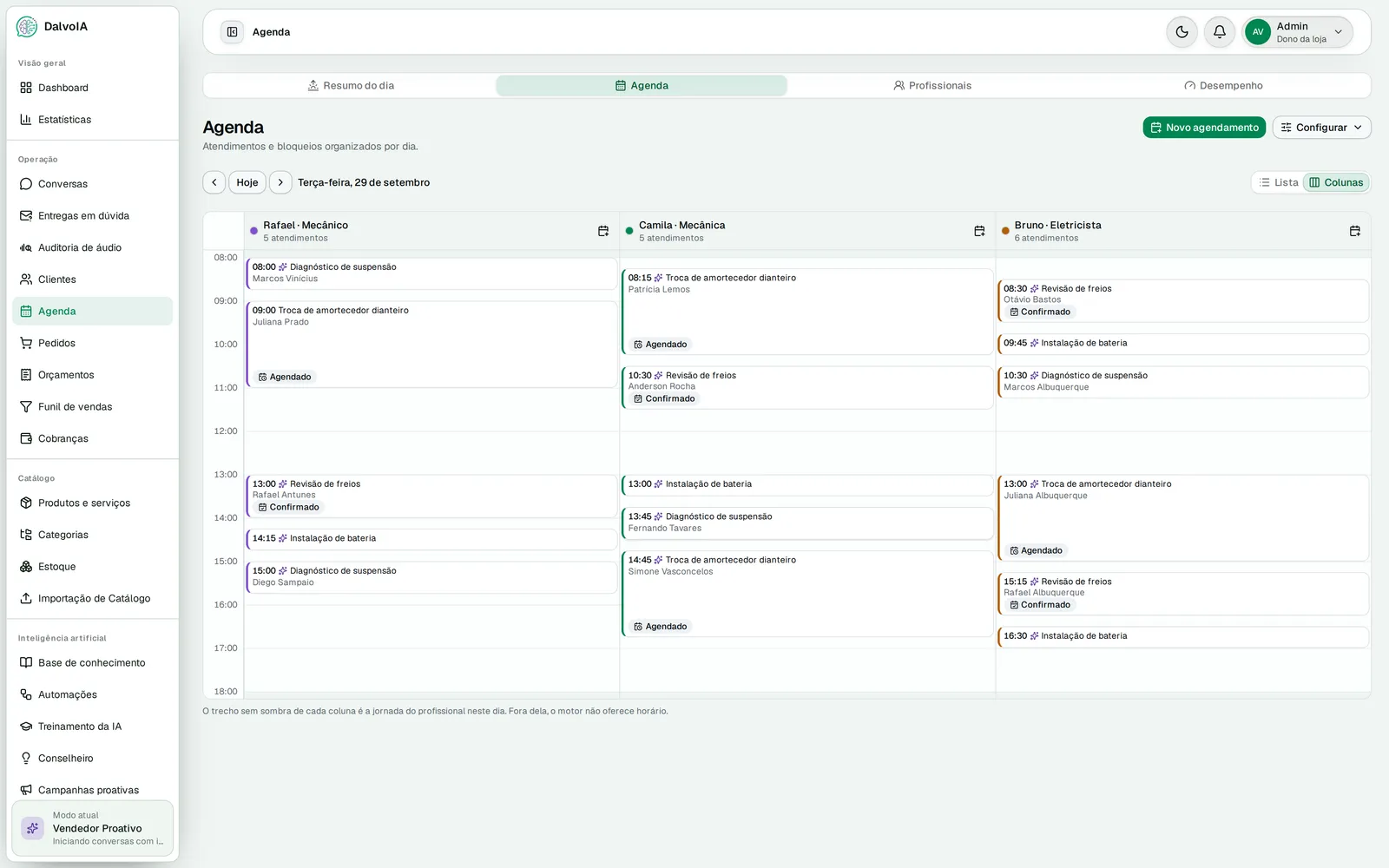
Task: Expand the Configurar dropdown
Action: coord(1321,128)
